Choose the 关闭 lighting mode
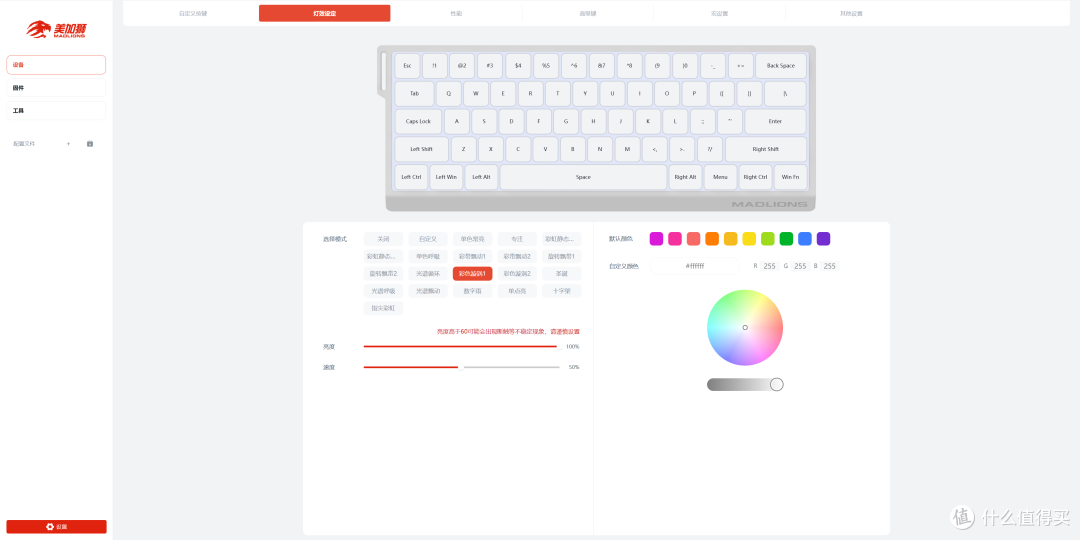This screenshot has height=540, width=1080. pyautogui.click(x=384, y=239)
